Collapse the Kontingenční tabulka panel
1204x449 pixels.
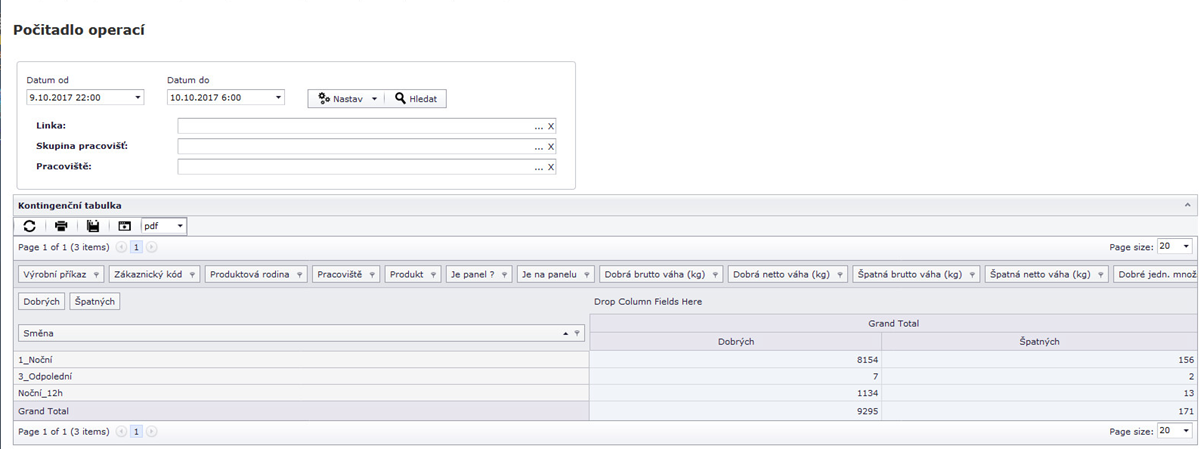click(x=1188, y=205)
